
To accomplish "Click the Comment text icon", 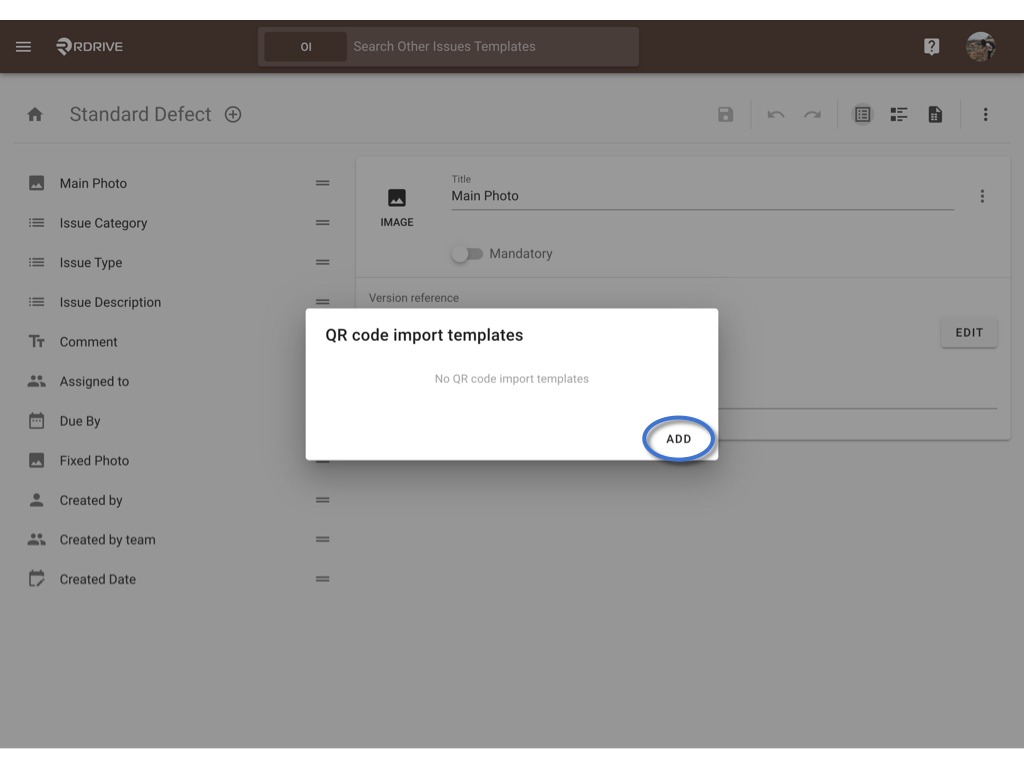I will point(37,342).
